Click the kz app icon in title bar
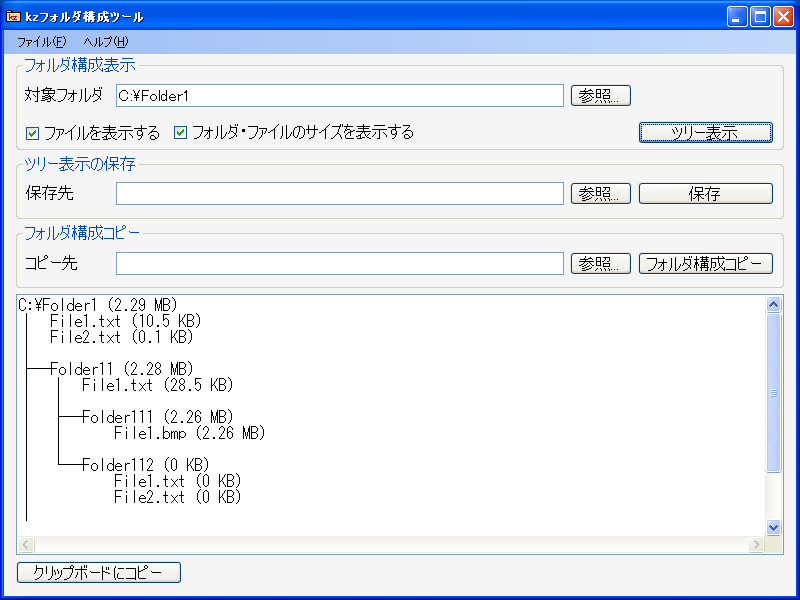This screenshot has width=800, height=600. click(14, 16)
